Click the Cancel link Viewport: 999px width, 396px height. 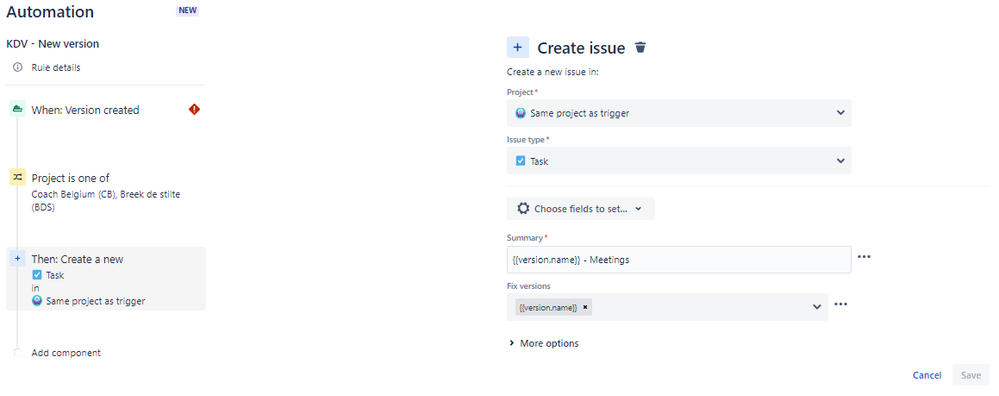click(x=927, y=375)
